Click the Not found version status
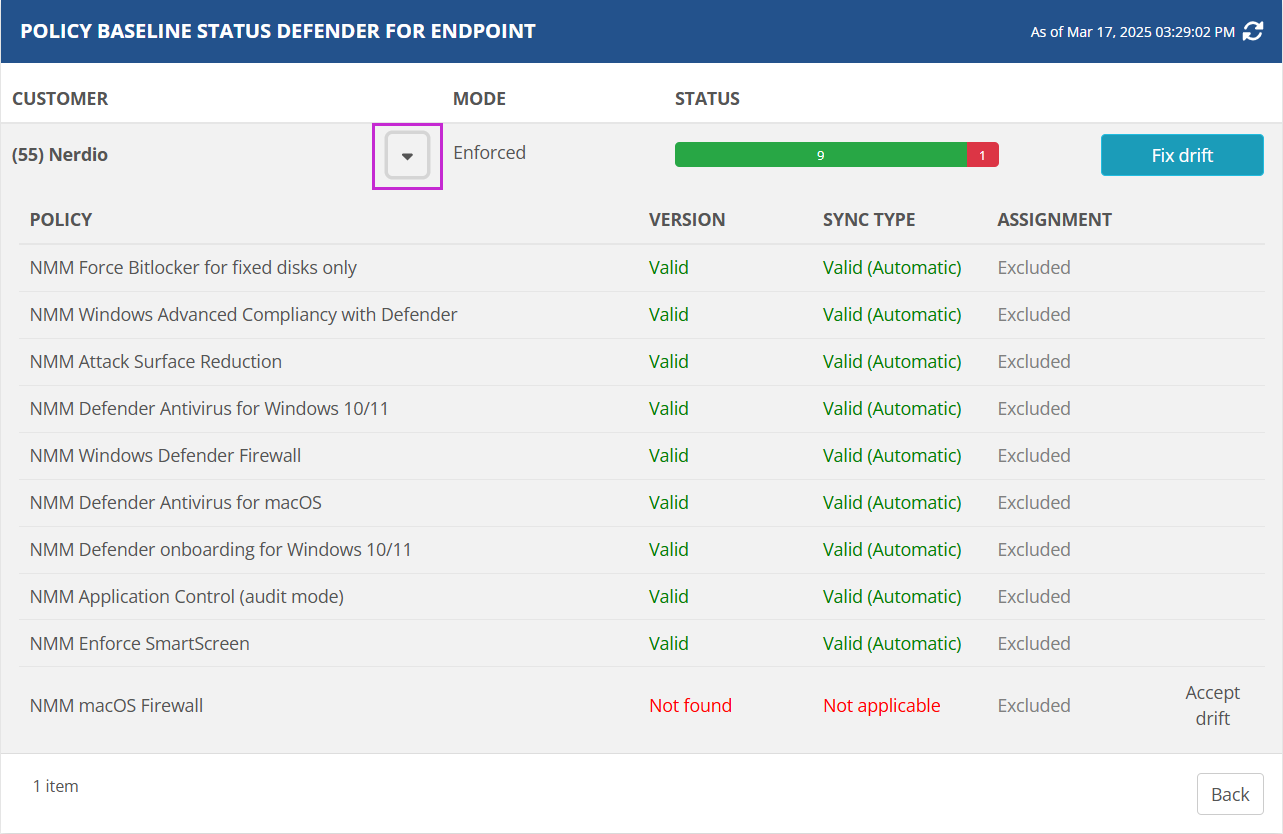The image size is (1283, 834). coord(690,705)
